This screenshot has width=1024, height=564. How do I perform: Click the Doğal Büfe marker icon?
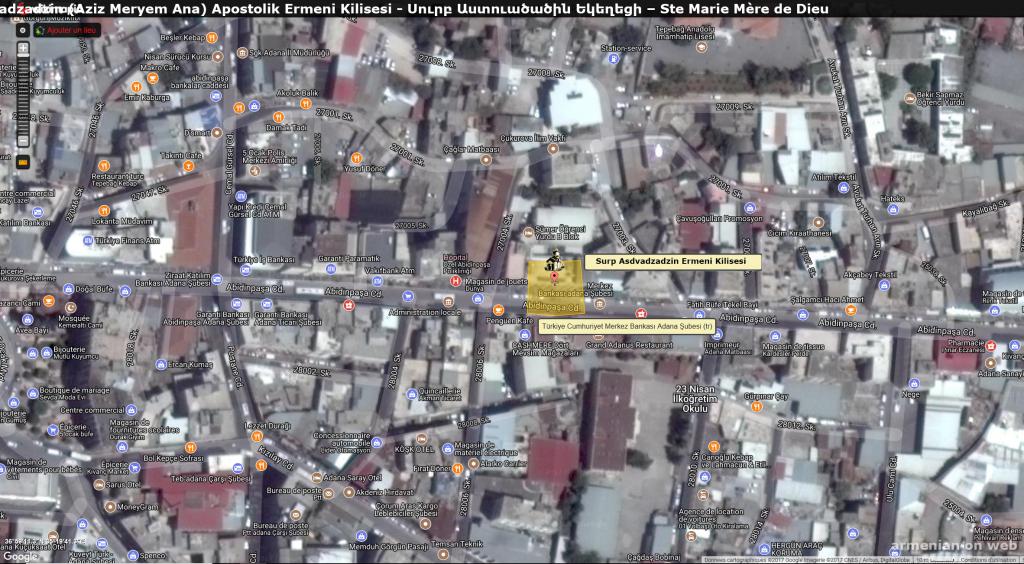tap(69, 289)
